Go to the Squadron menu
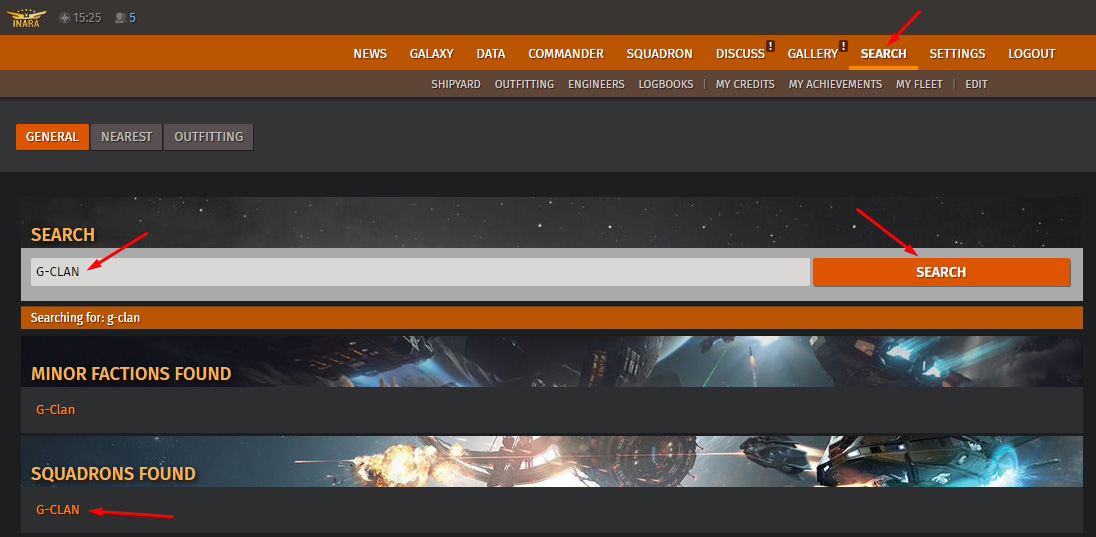This screenshot has width=1096, height=537. point(659,54)
